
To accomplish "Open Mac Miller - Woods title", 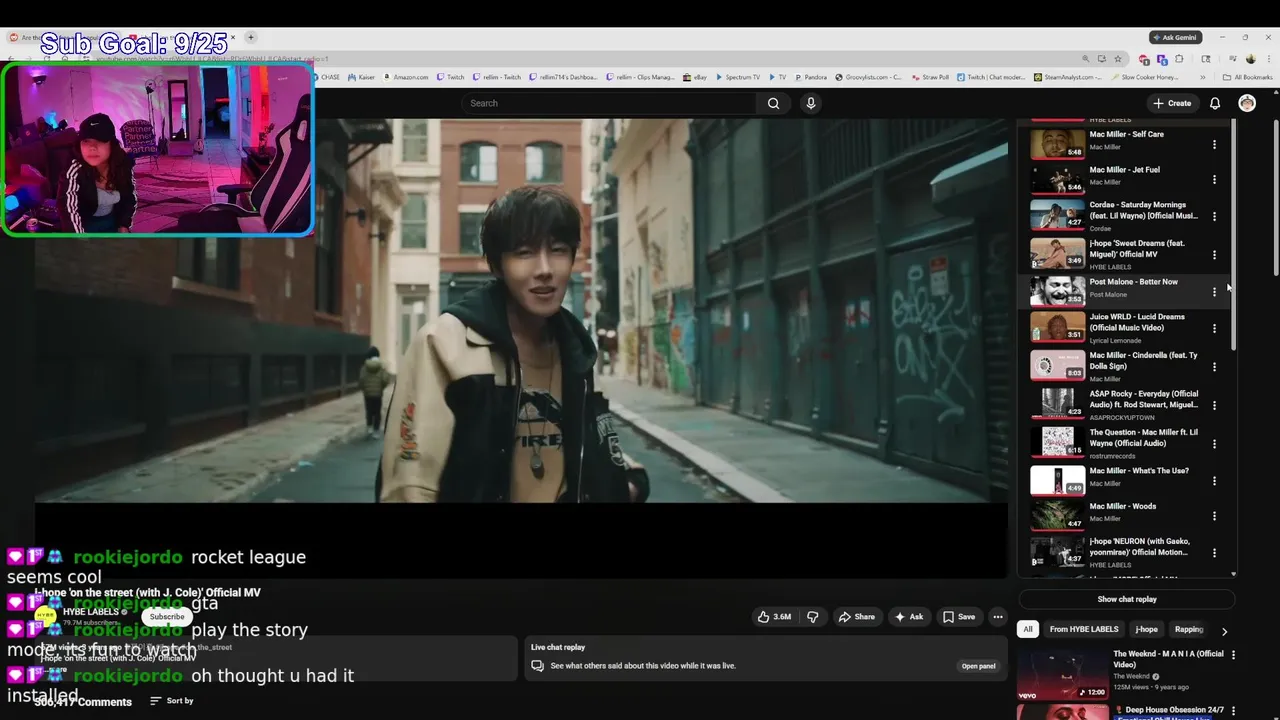I will [x=1122, y=507].
